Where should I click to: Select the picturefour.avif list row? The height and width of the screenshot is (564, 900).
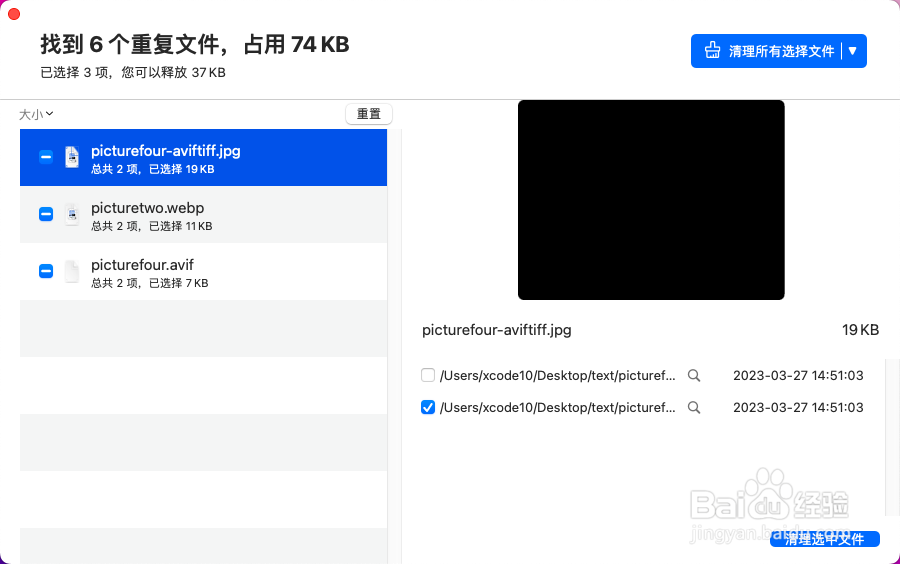click(203, 271)
